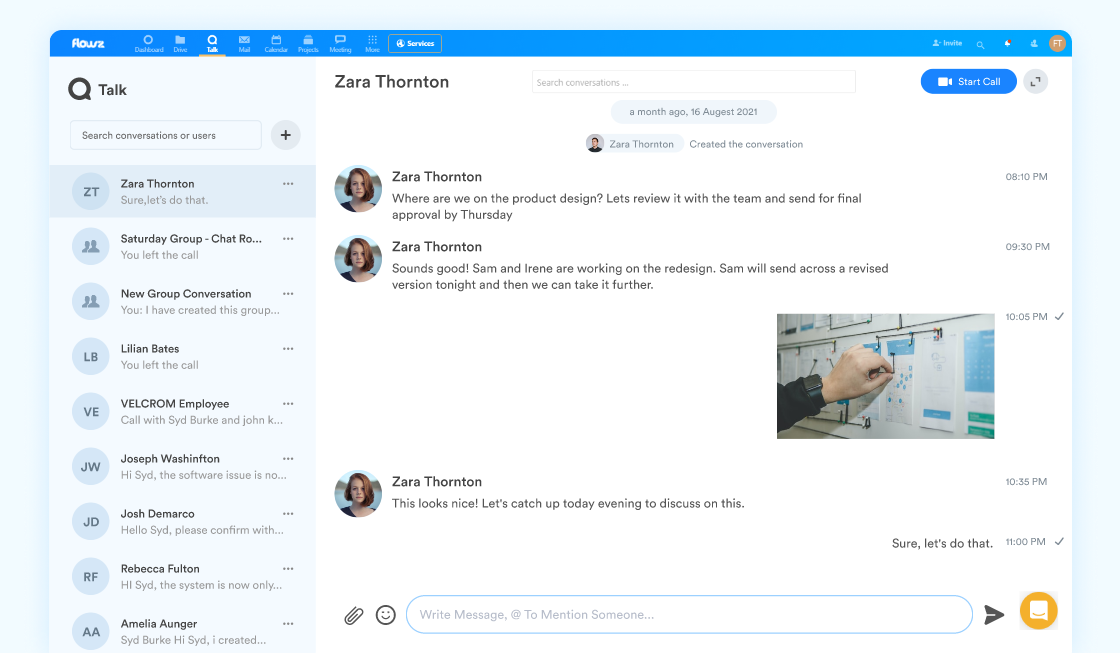Open options menu for Zara Thornton conversation
Screen dimensions: 1120x653
pyautogui.click(x=288, y=183)
